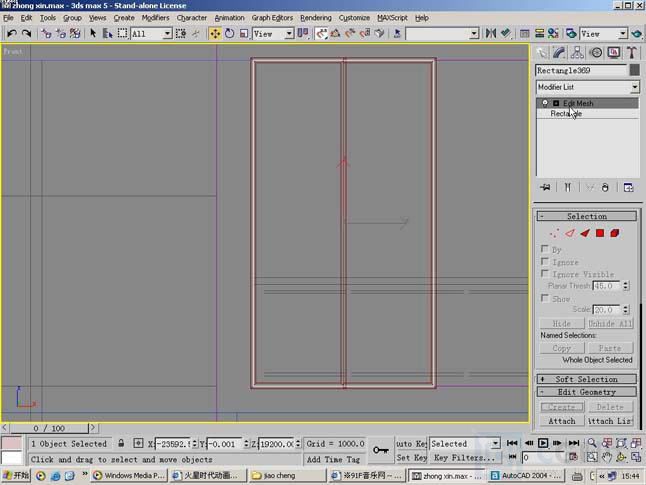Screen dimensions: 646x485
Task: Click the Mirror Selected Objects icon
Action: 491,33
